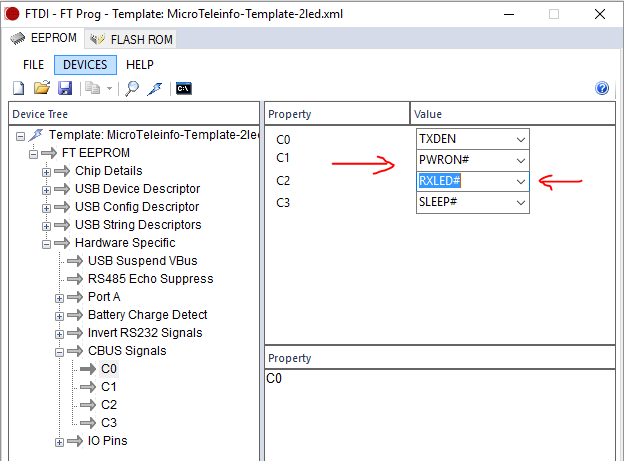Scan for devices with the magnifier icon

point(132,88)
